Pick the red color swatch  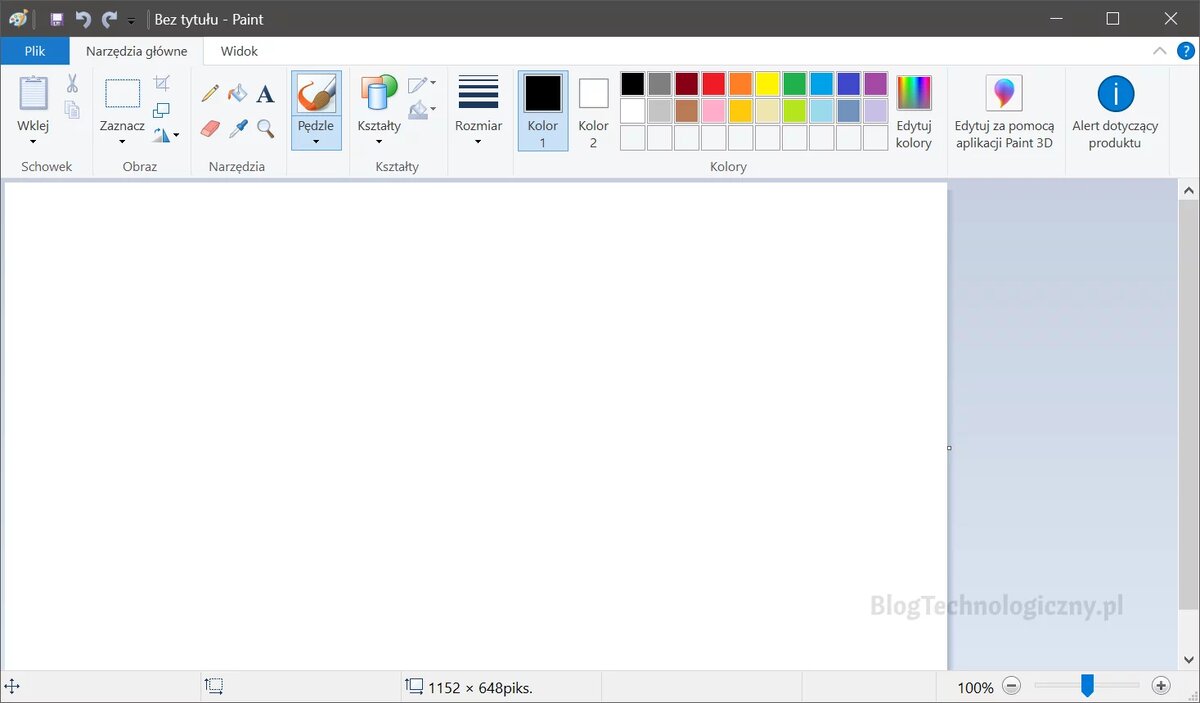[x=714, y=83]
